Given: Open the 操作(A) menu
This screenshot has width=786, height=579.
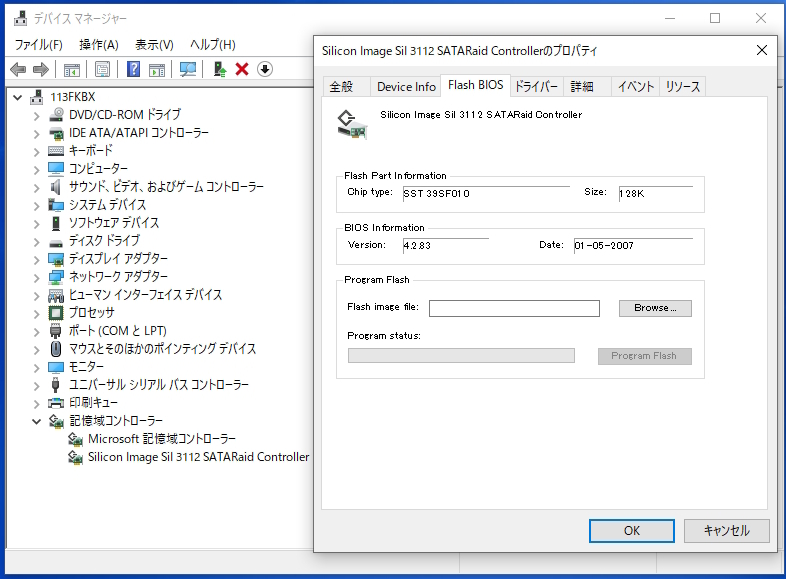Looking at the screenshot, I should point(99,45).
